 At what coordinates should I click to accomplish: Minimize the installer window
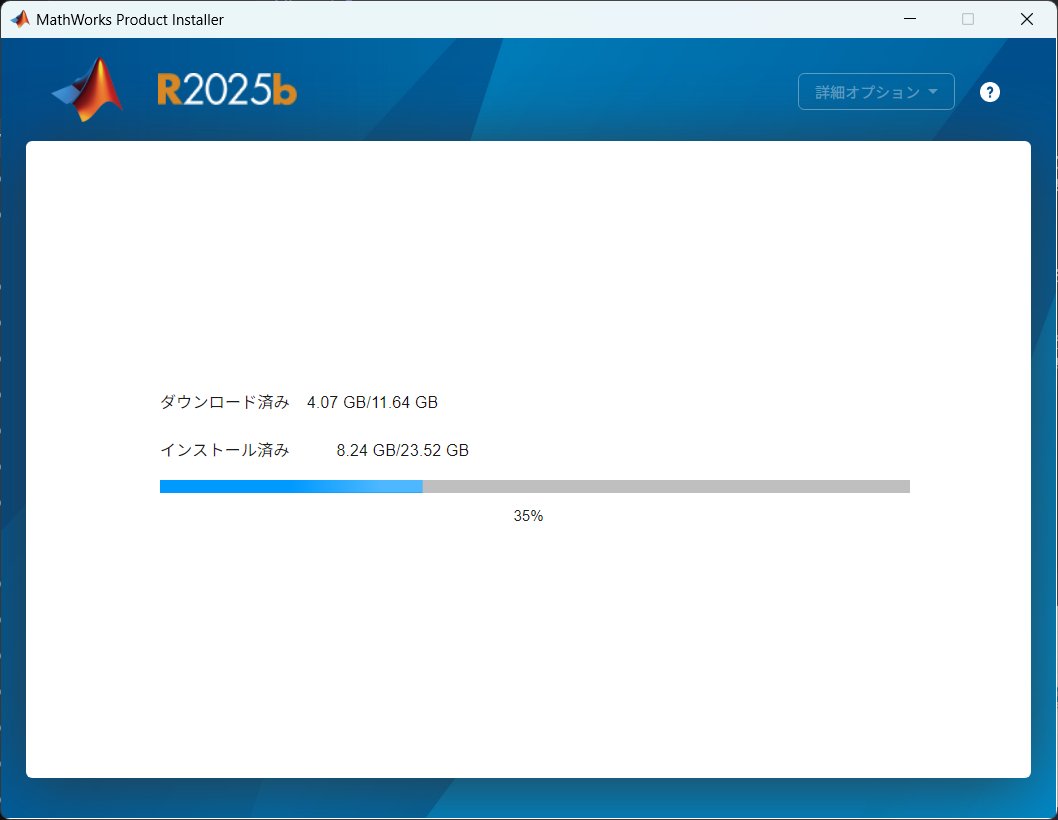pos(910,19)
